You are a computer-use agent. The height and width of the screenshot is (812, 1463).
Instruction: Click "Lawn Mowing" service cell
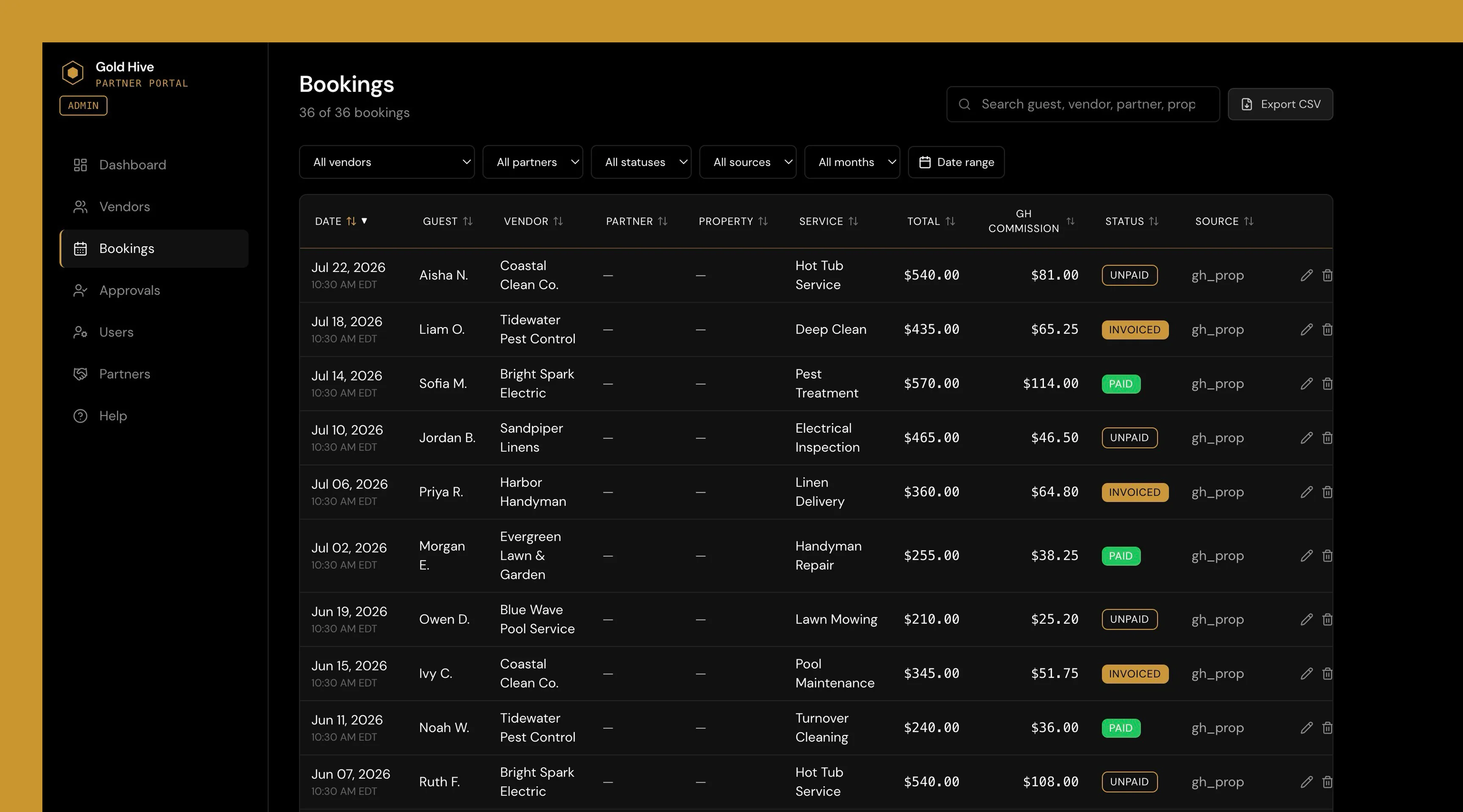(836, 620)
